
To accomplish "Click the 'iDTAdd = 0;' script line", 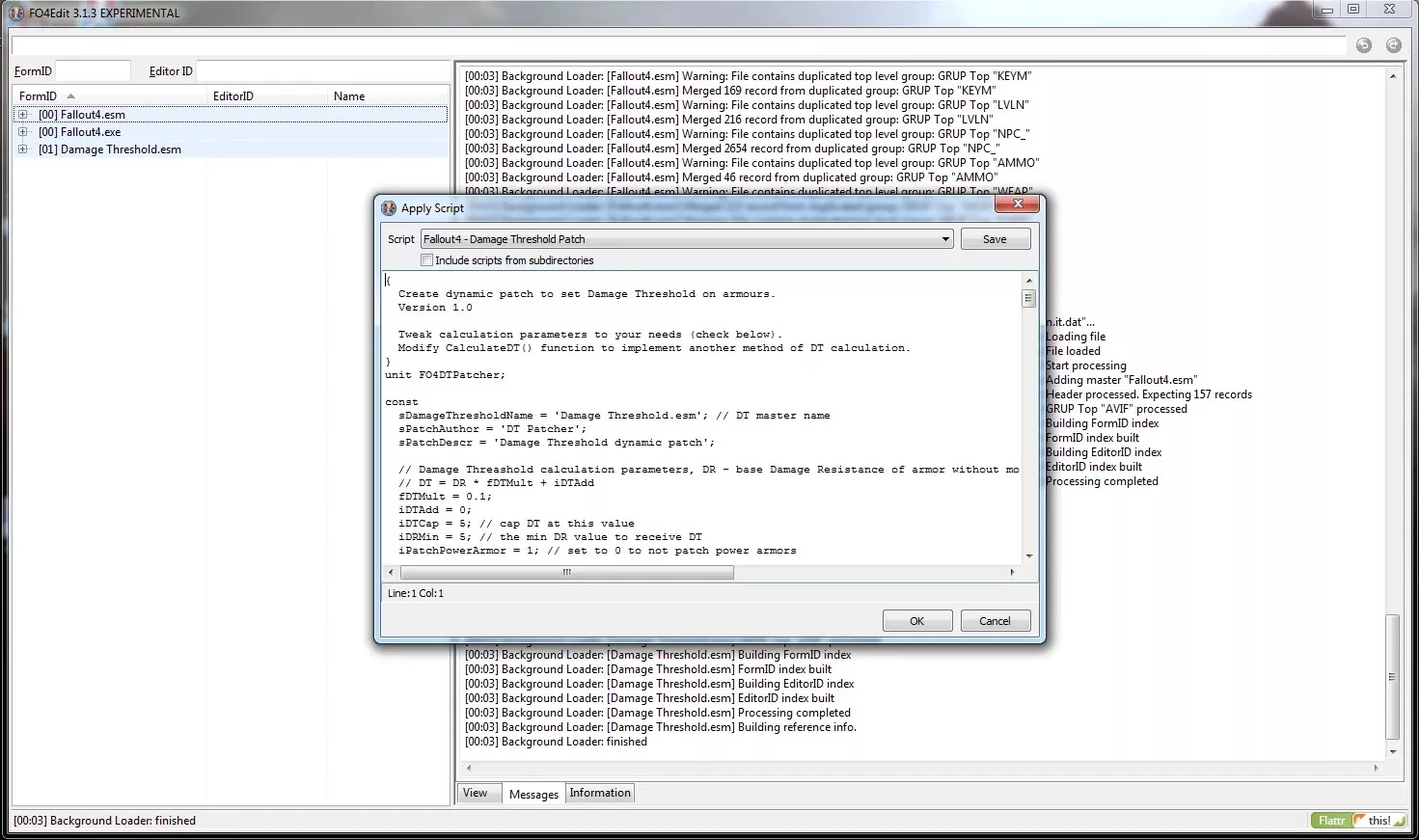I will coord(435,510).
